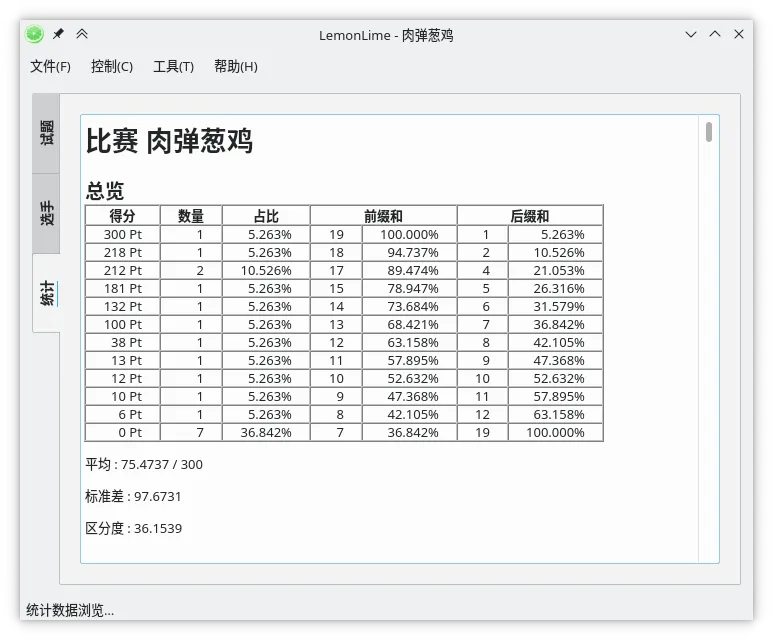Screen dimensions: 773x640
Task: Click the 89.474% prefix sum cell
Action: pos(409,270)
